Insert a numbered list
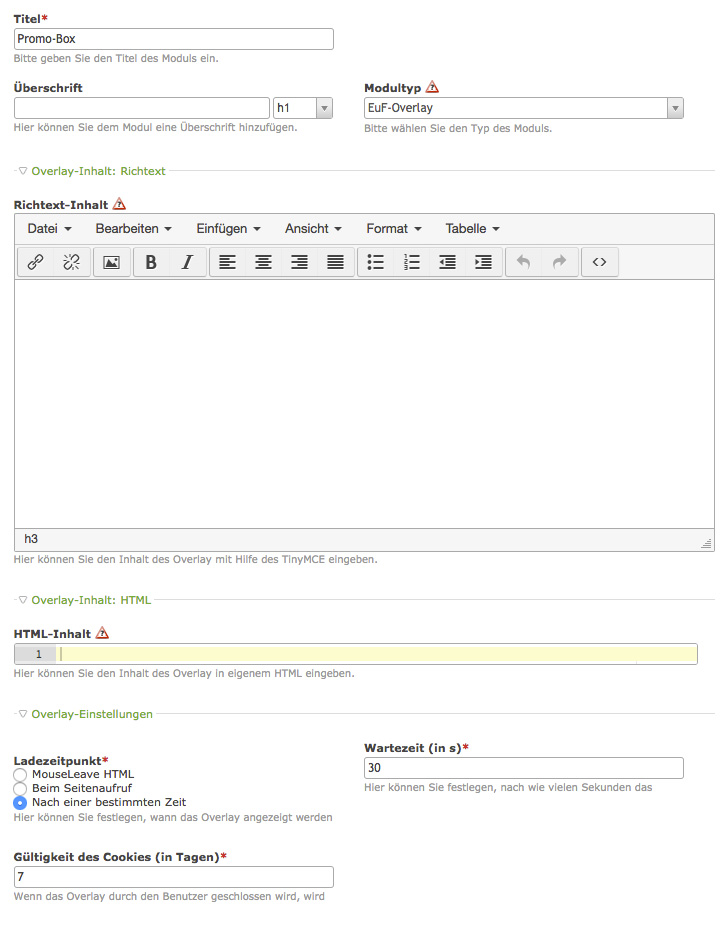Screen dimensions: 728x925 (x=412, y=262)
